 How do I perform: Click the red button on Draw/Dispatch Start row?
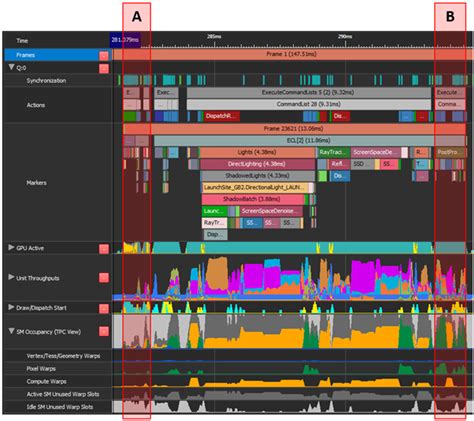click(104, 308)
